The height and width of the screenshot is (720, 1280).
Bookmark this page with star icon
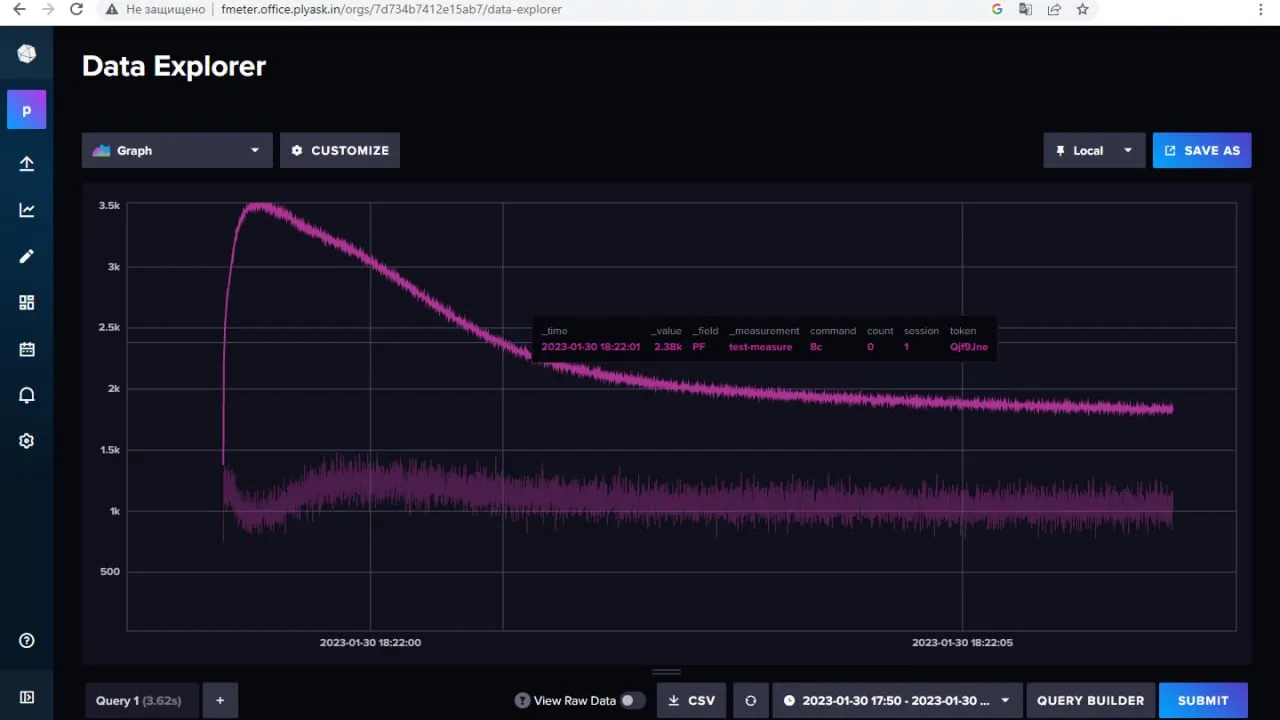(1082, 9)
